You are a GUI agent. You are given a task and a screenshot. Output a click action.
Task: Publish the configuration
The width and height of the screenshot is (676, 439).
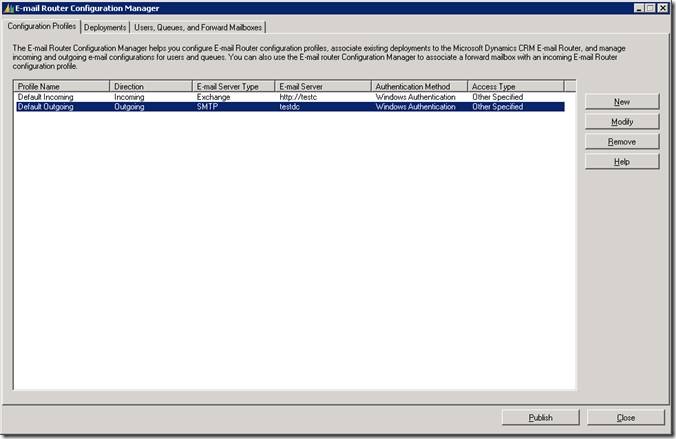pos(540,418)
